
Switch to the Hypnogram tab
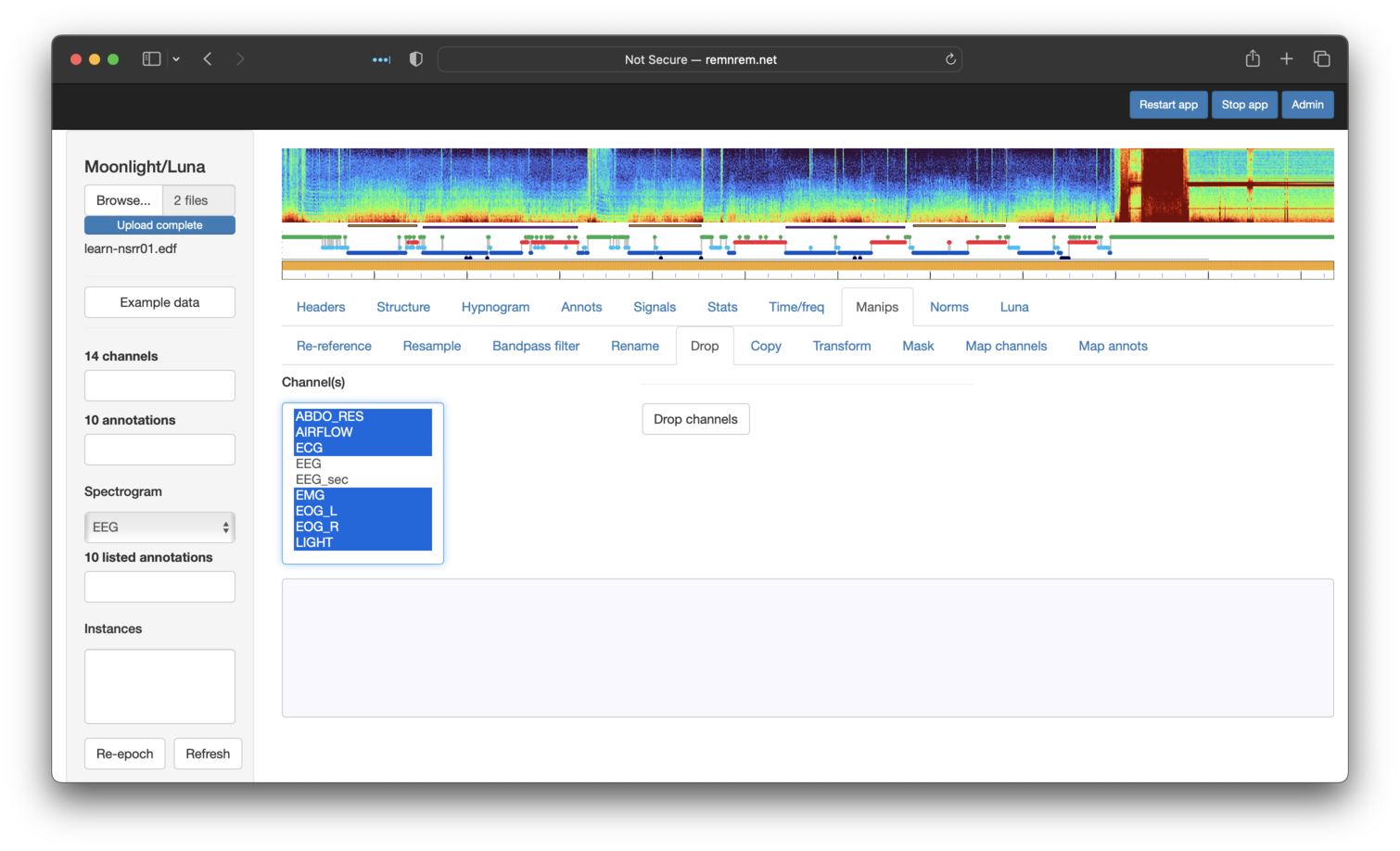click(495, 307)
